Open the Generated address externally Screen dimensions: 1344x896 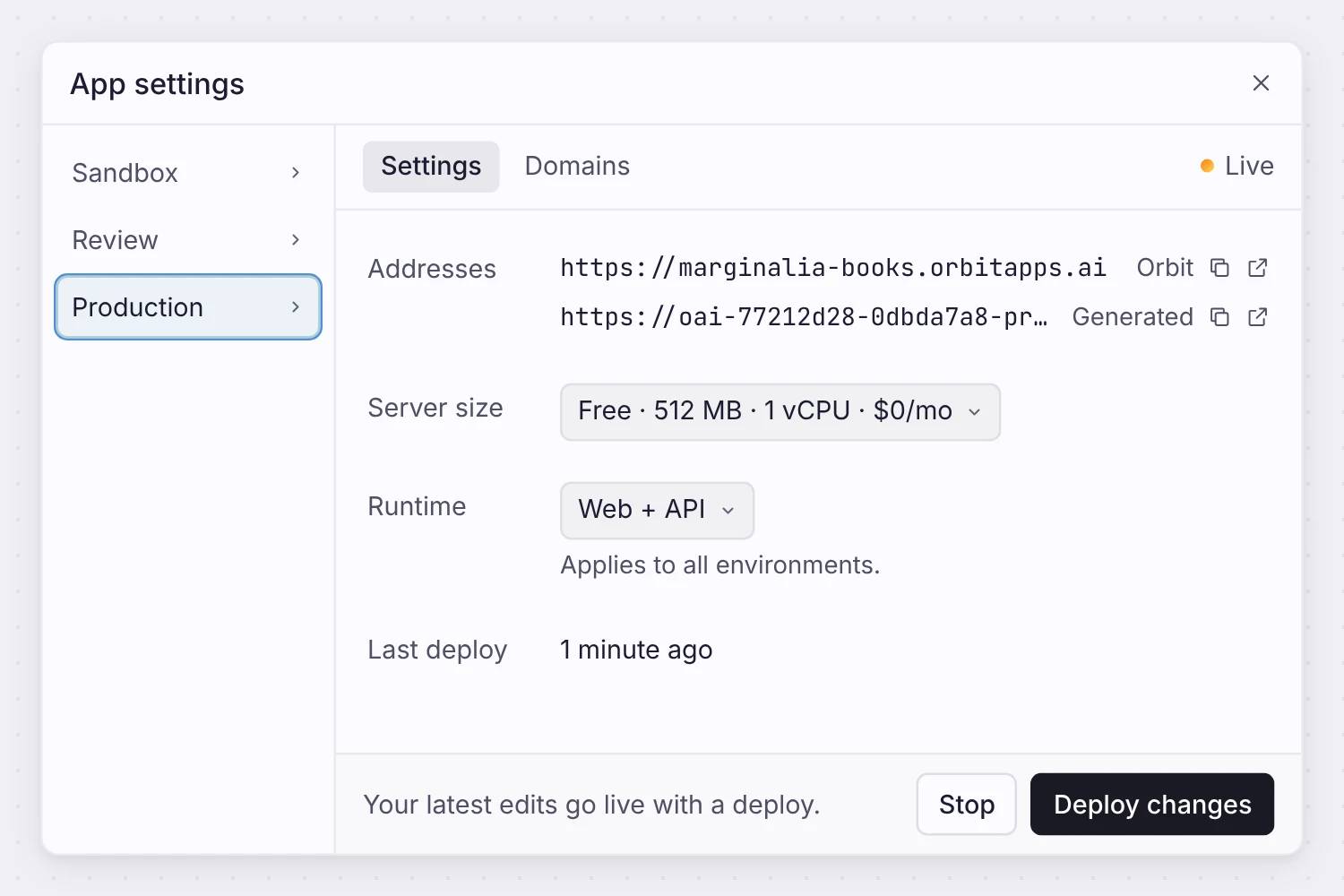1258,317
